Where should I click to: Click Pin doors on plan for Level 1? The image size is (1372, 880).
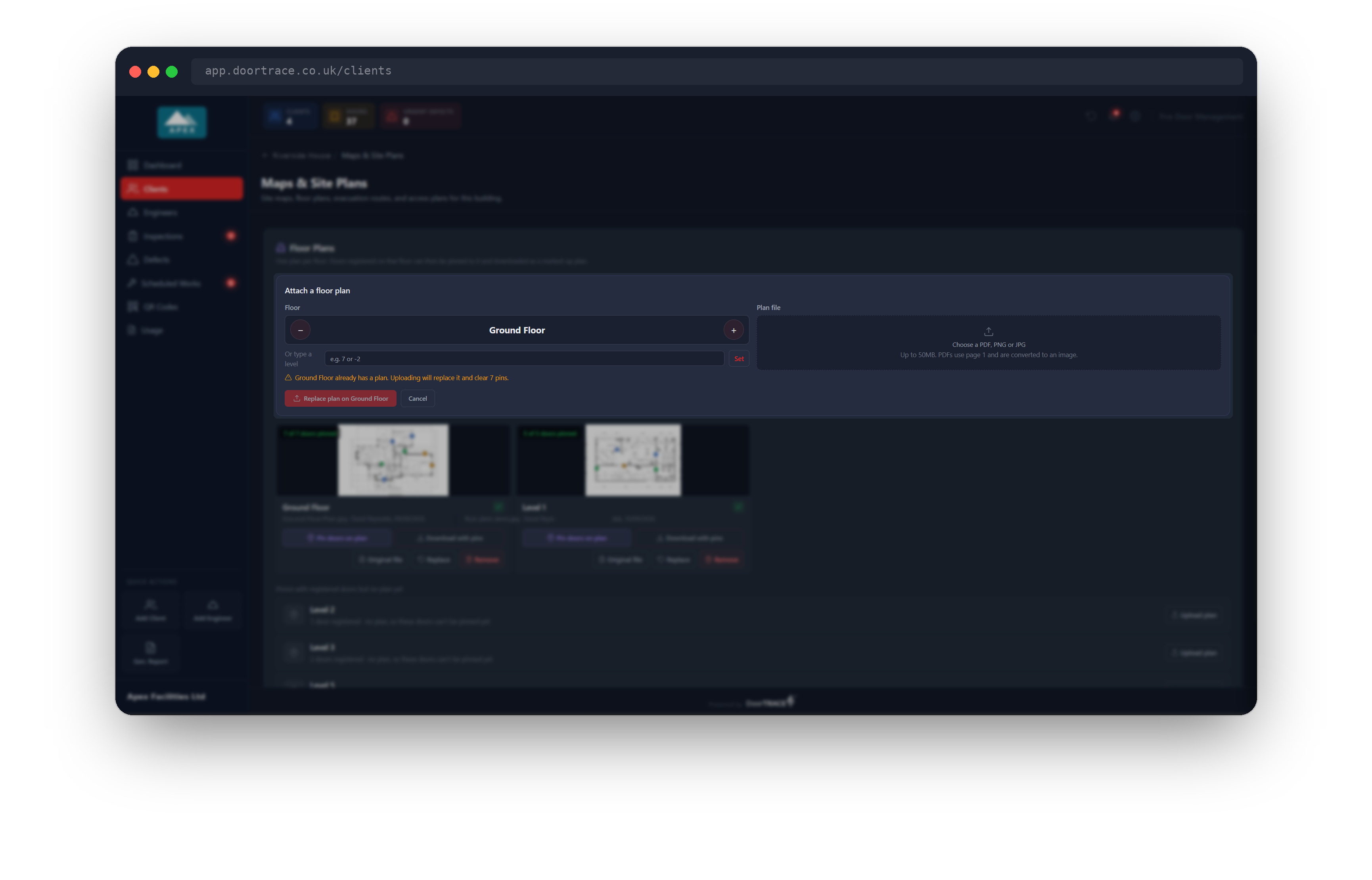click(577, 538)
